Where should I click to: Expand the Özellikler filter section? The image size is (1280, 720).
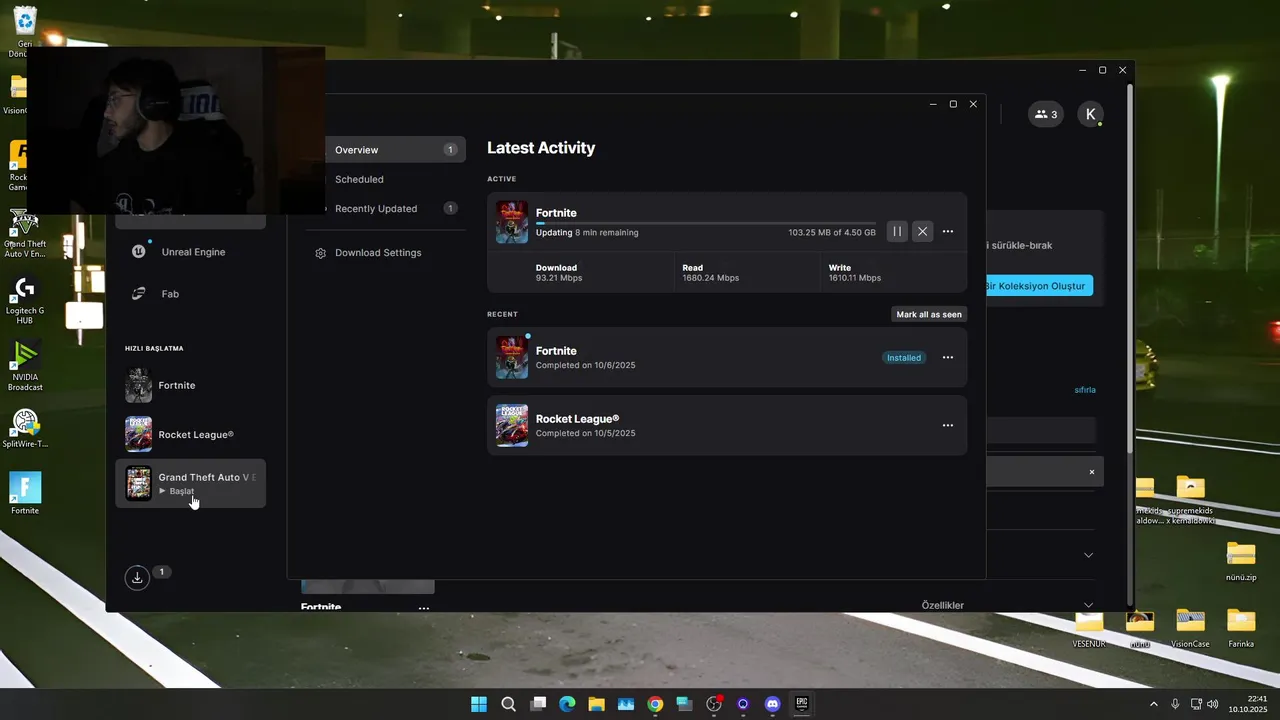coord(1088,605)
